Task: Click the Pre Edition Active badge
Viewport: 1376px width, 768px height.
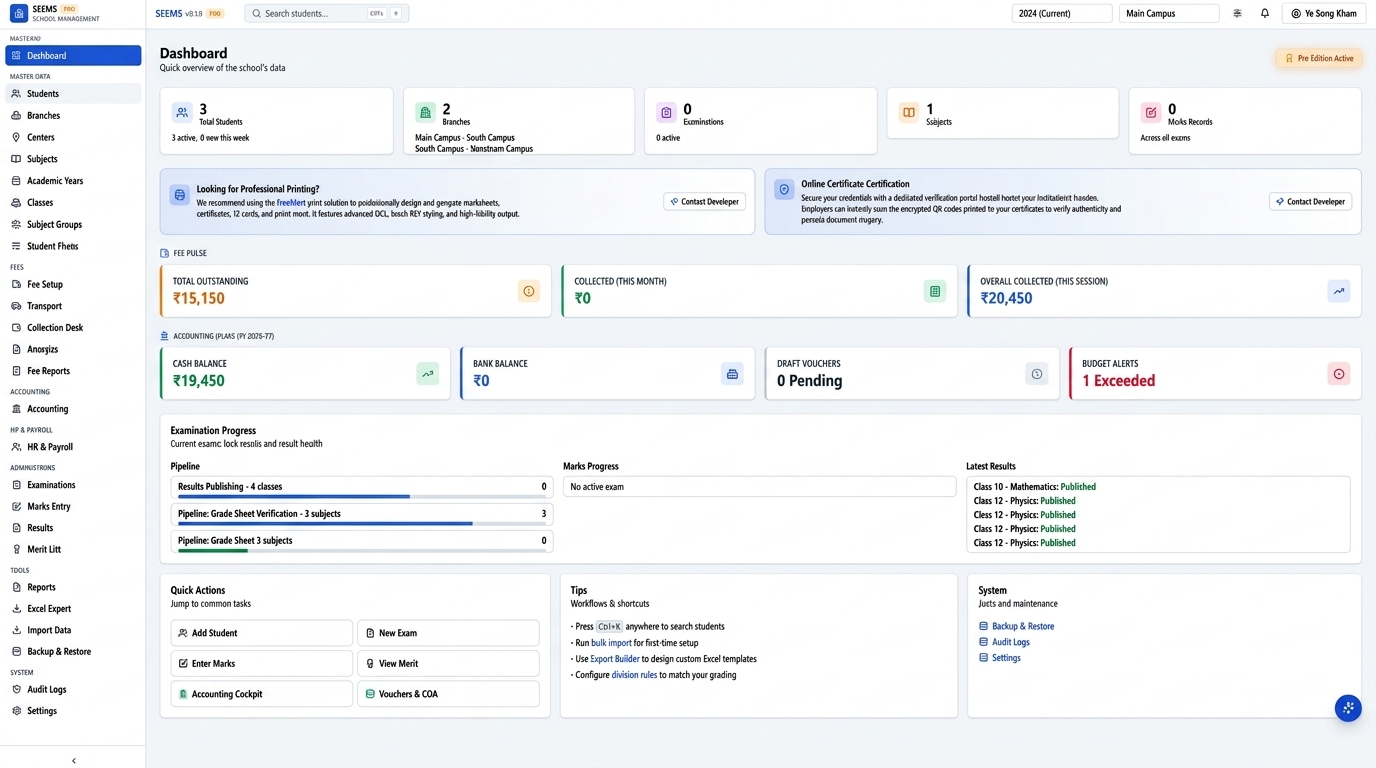Action: 1319,58
